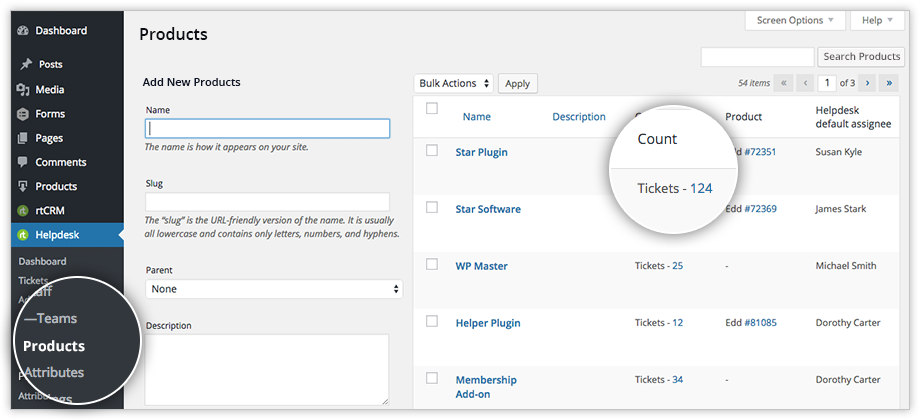Open the WP Master product link

[481, 266]
